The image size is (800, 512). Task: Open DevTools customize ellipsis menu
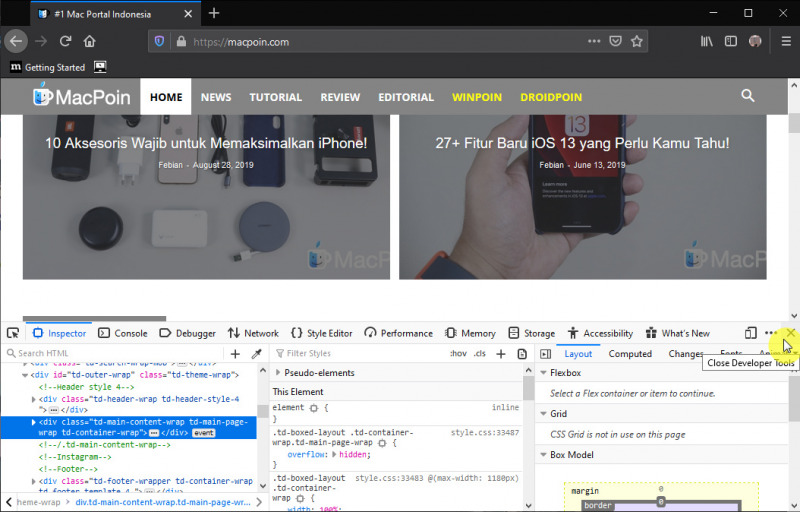tap(771, 333)
